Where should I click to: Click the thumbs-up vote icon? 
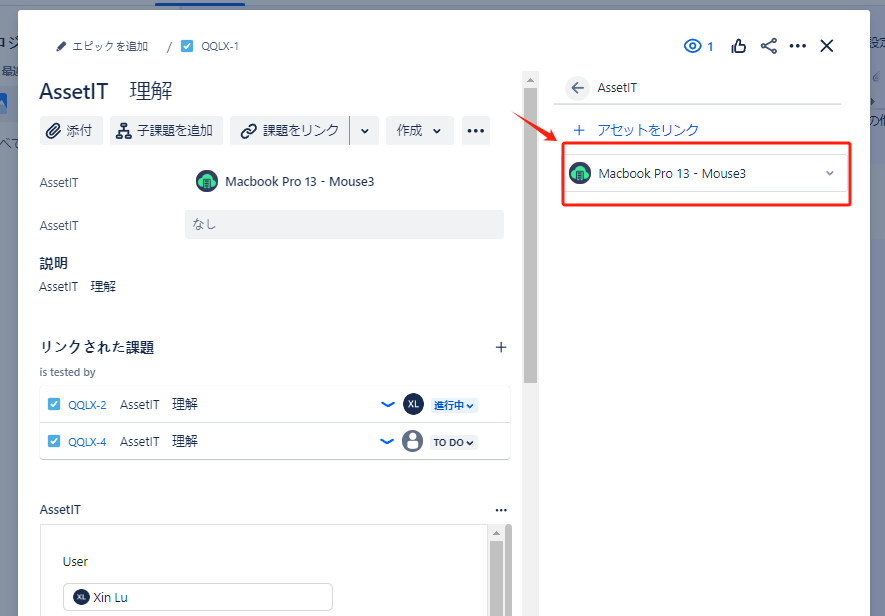pyautogui.click(x=739, y=46)
